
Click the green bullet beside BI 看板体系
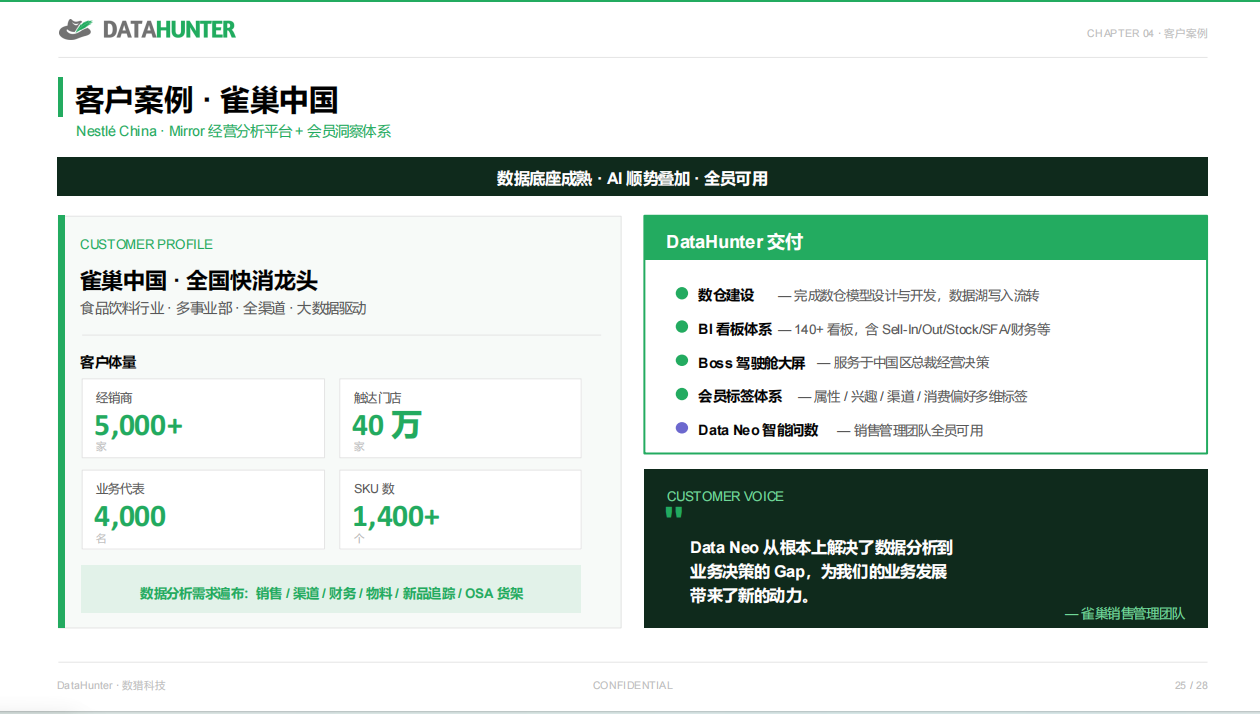click(682, 327)
